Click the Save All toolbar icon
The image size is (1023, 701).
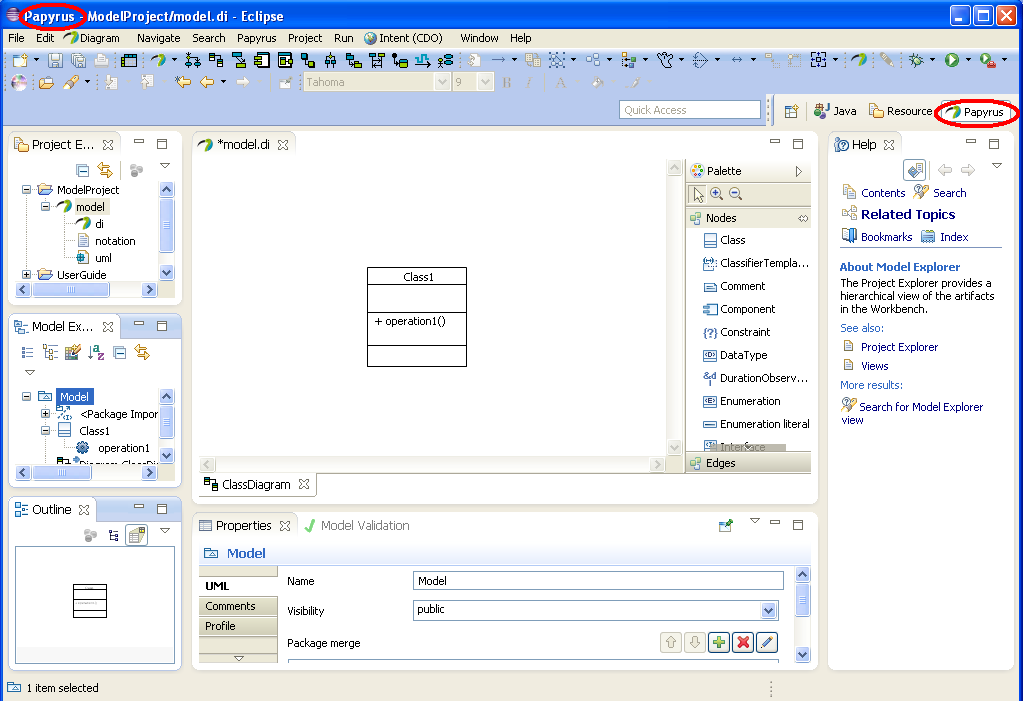pos(78,61)
